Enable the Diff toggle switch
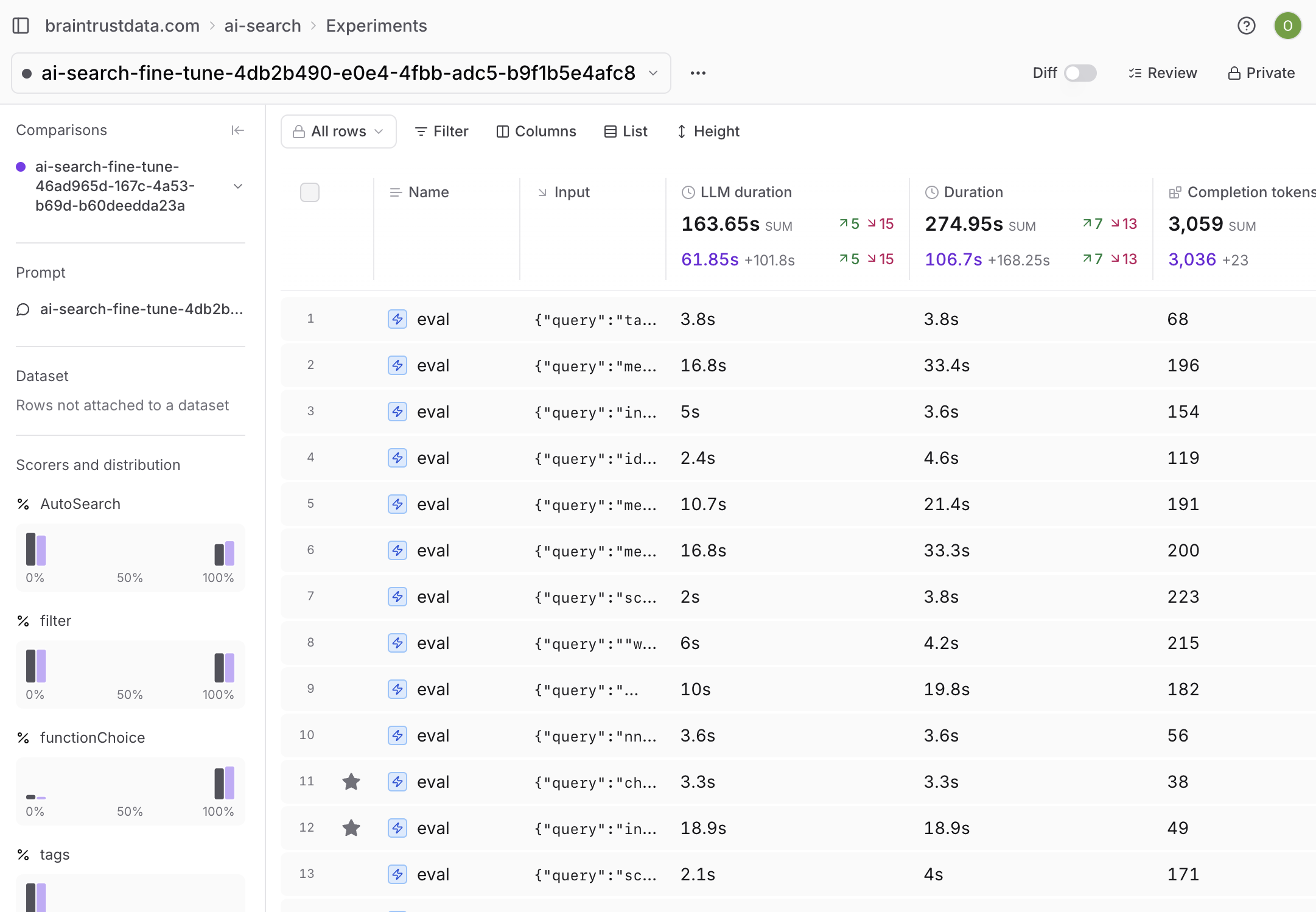Image resolution: width=1316 pixels, height=912 pixels. pyautogui.click(x=1080, y=73)
